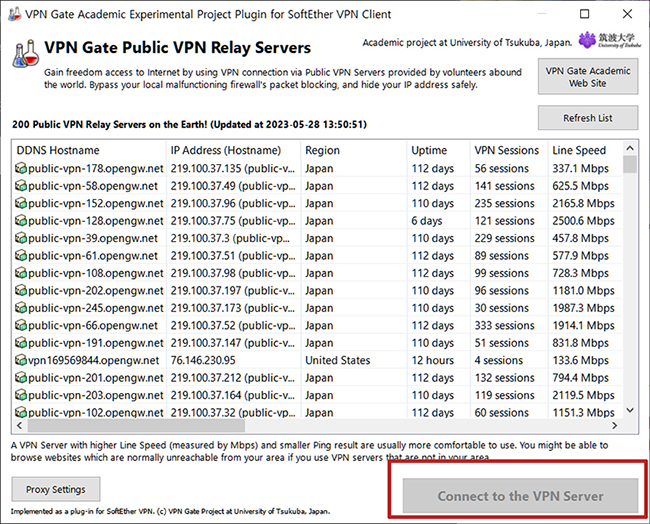
Task: Click server icon for public-vpn-245.opengw.net
Action: click(x=21, y=308)
